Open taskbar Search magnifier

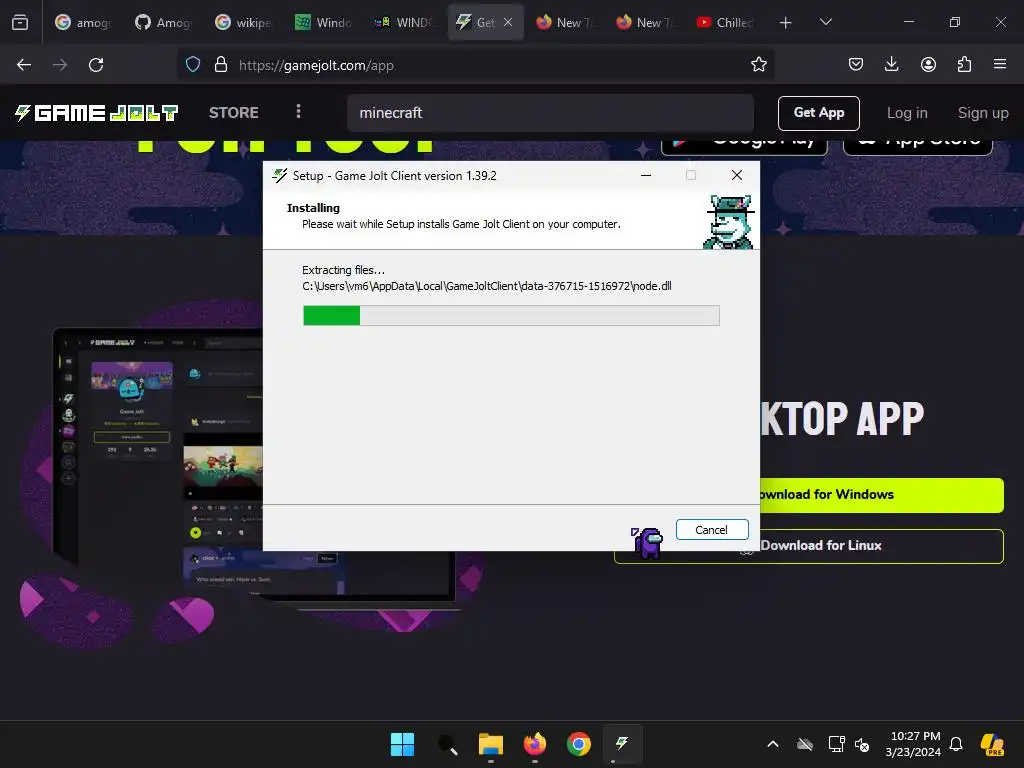447,744
